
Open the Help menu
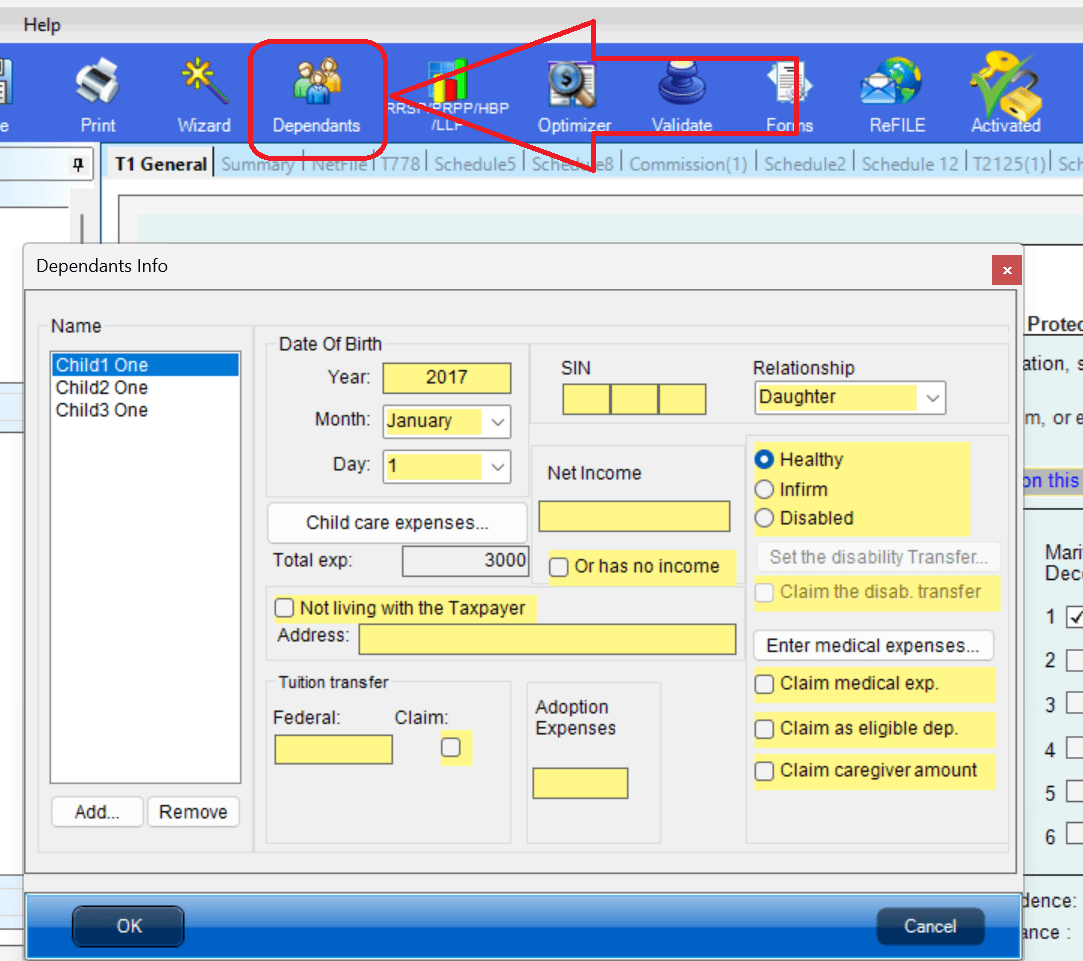[x=42, y=25]
